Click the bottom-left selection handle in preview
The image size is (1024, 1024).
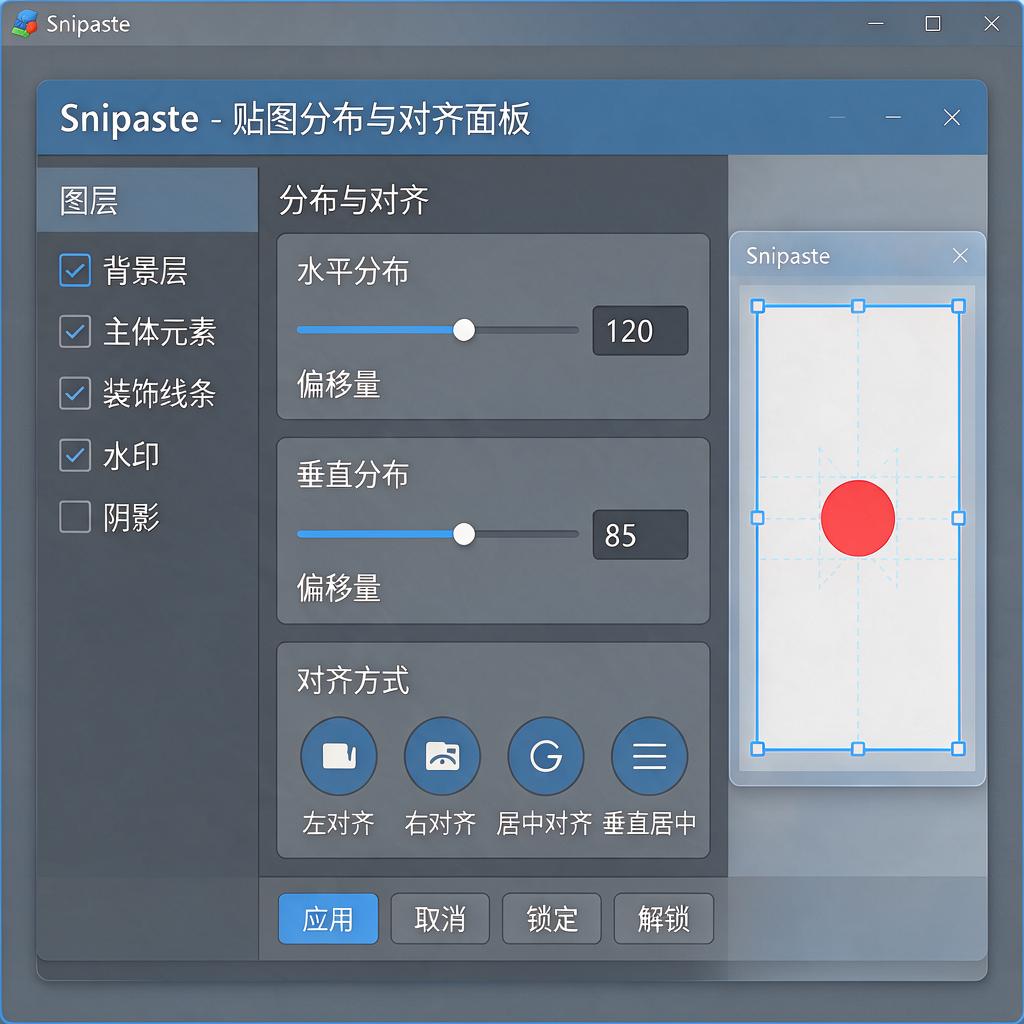pyautogui.click(x=758, y=748)
